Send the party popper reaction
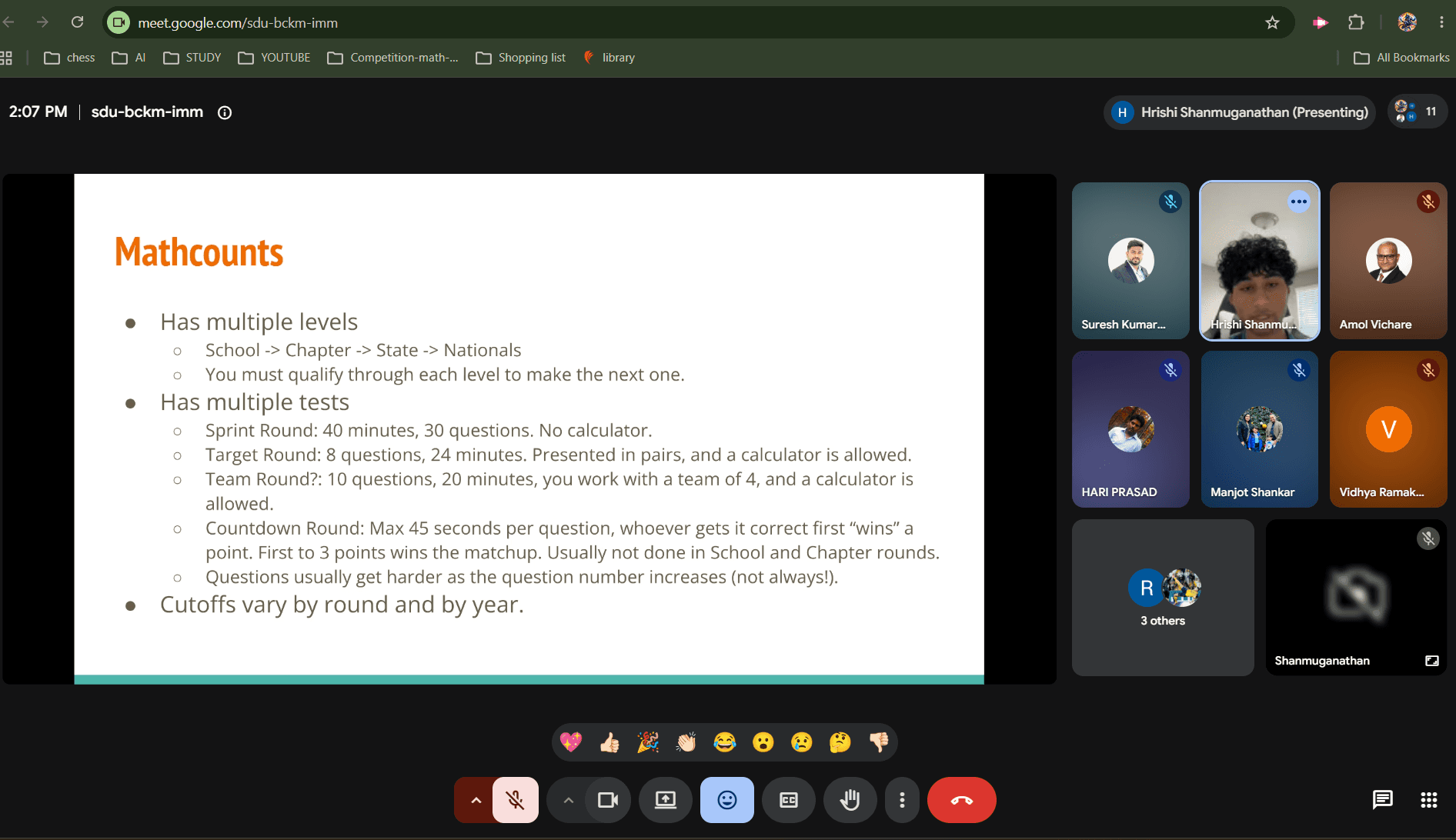The image size is (1456, 840). [648, 742]
